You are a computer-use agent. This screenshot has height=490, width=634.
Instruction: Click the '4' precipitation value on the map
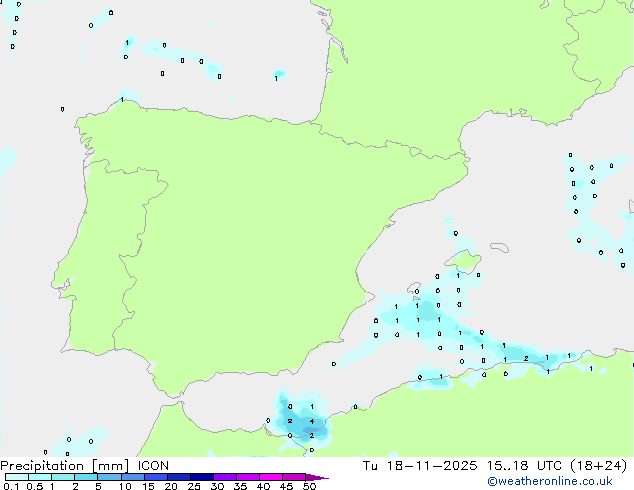[x=312, y=421]
